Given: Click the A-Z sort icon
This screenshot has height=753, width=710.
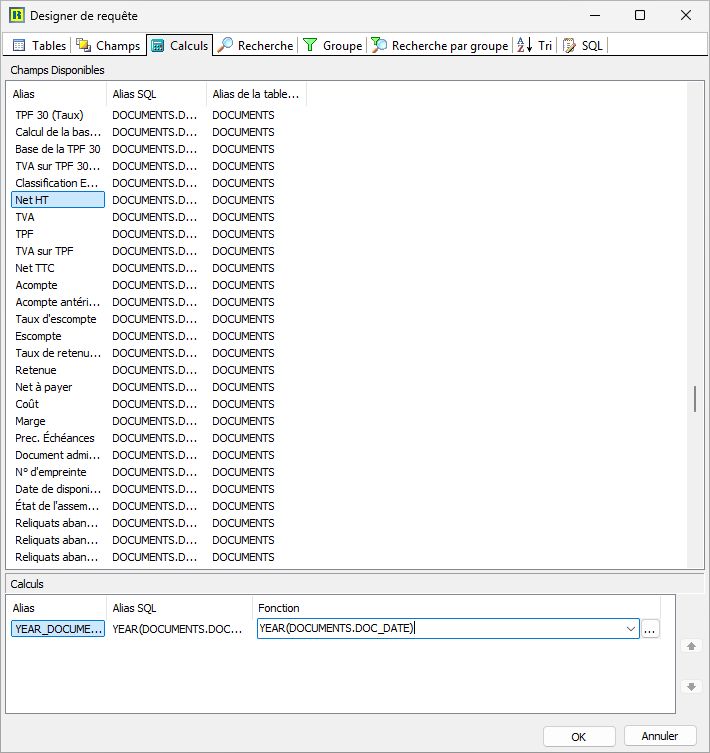Looking at the screenshot, I should point(525,45).
